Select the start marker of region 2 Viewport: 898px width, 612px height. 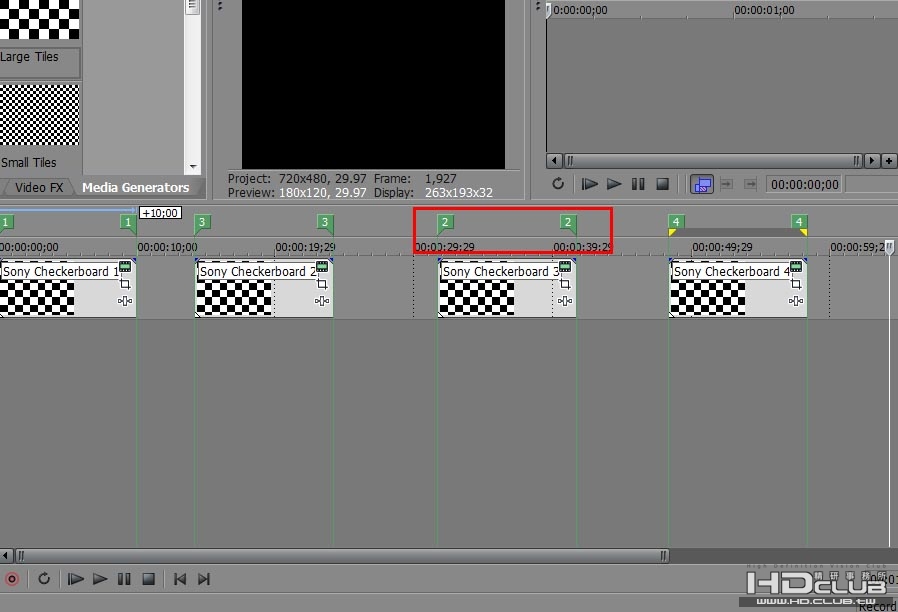[x=445, y=222]
